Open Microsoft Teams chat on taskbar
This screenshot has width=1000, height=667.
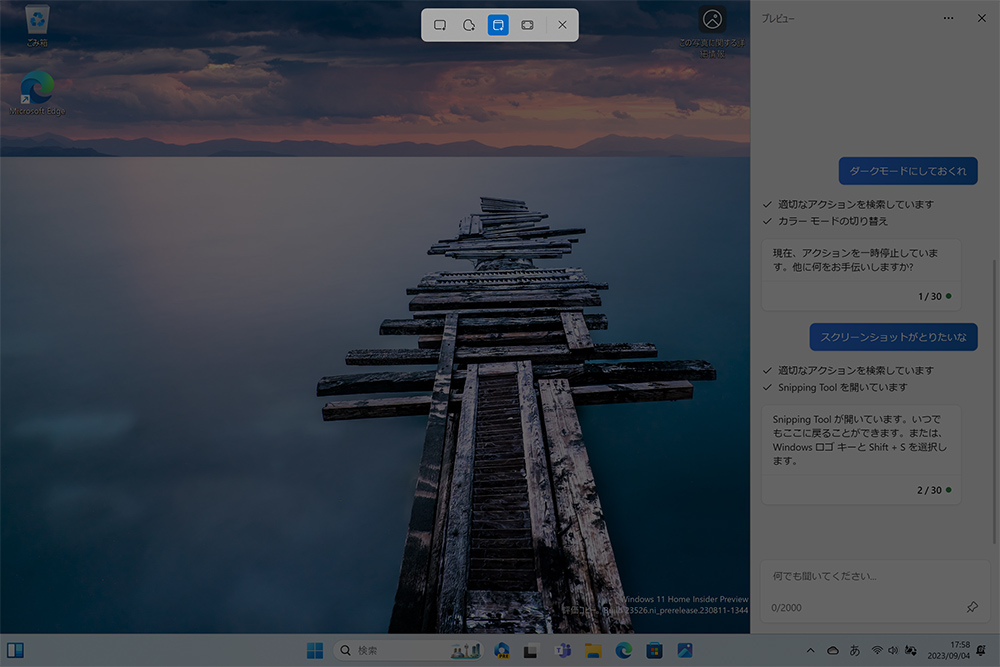point(562,650)
